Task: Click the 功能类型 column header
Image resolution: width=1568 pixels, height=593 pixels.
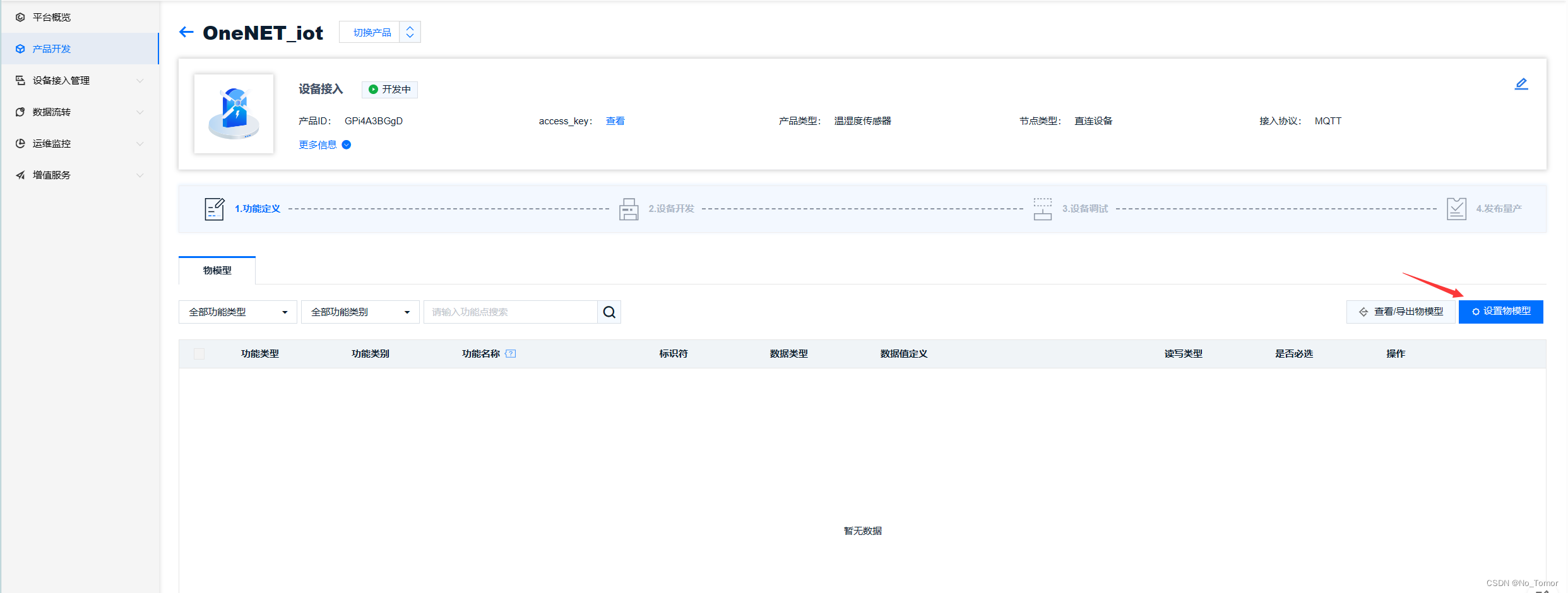Action: point(260,354)
